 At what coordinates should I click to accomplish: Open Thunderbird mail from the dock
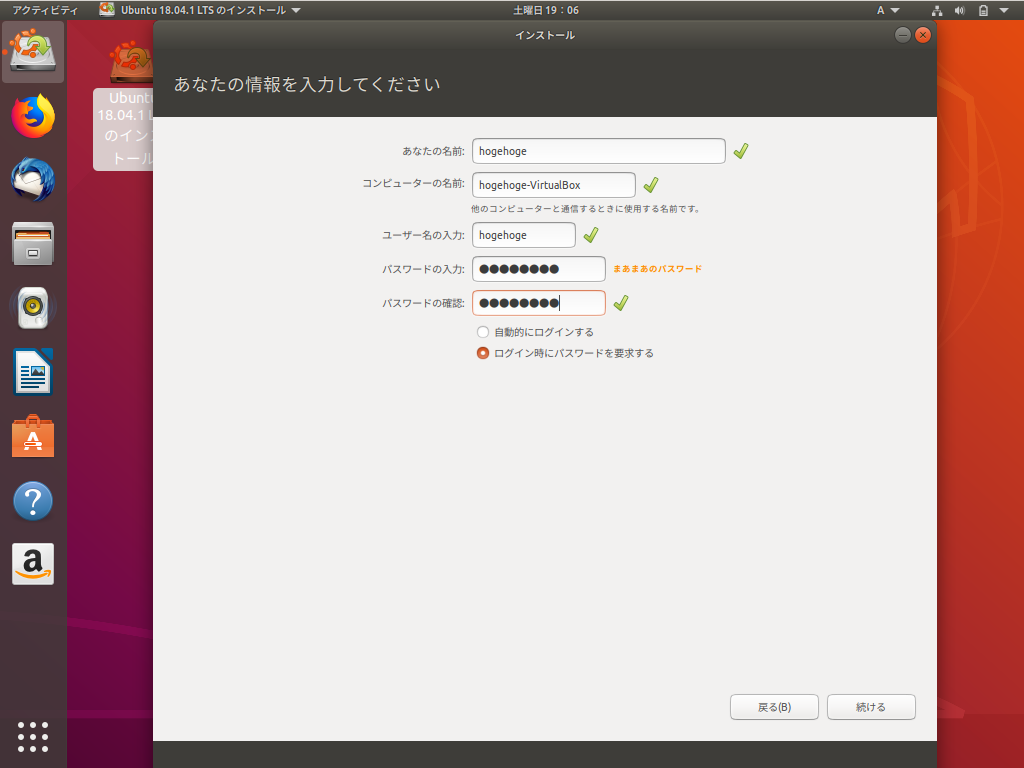33,180
